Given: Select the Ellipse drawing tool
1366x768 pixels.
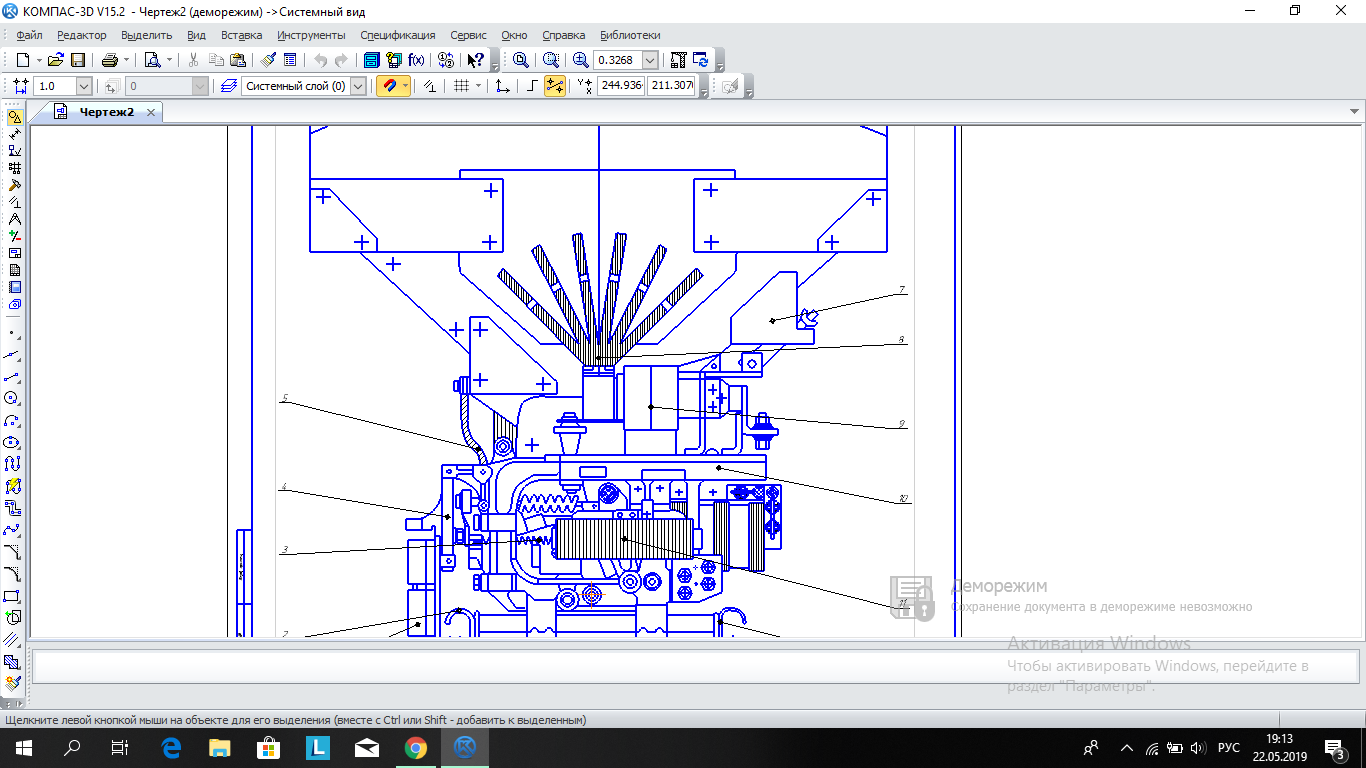Looking at the screenshot, I should coord(13,442).
